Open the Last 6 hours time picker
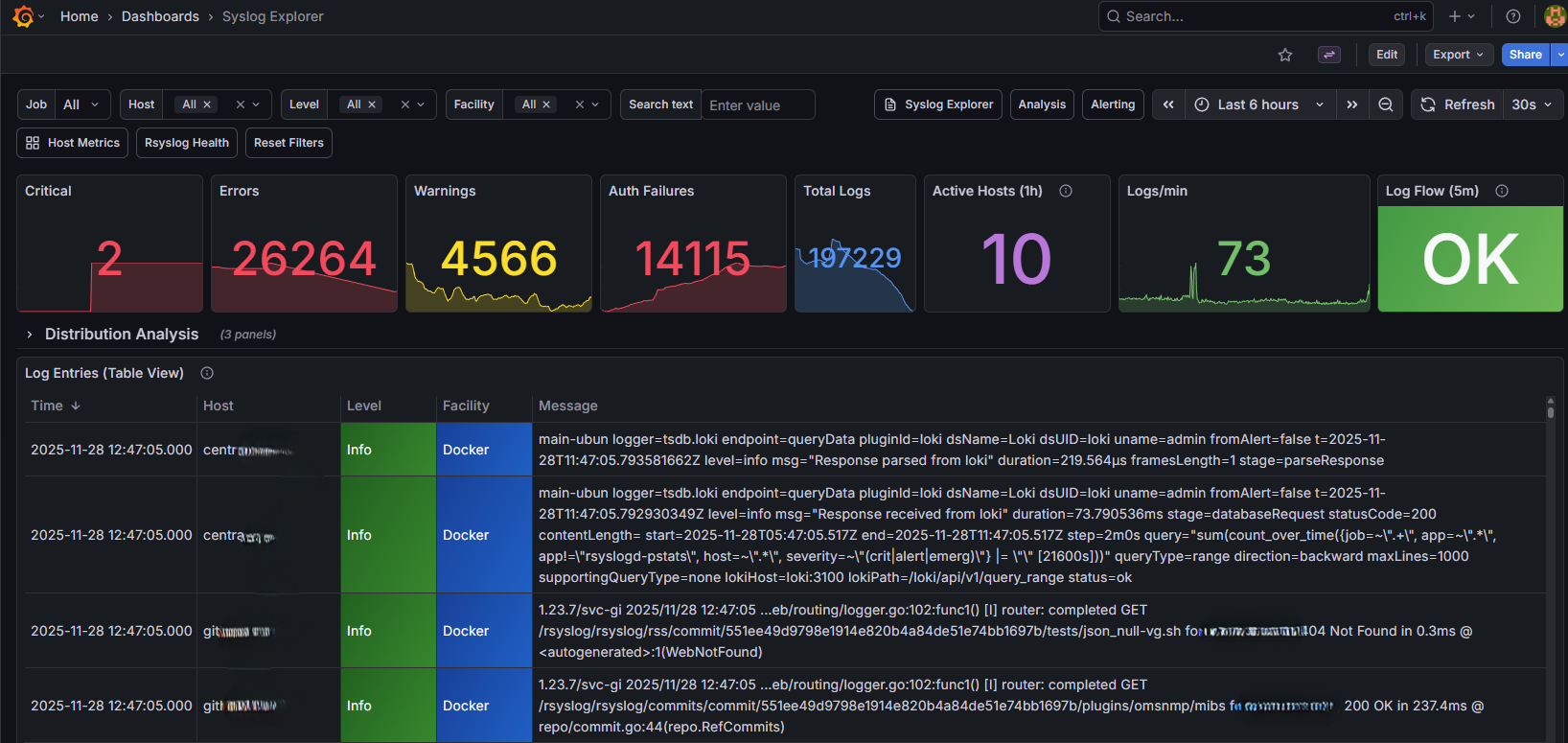1568x743 pixels. coord(1259,104)
